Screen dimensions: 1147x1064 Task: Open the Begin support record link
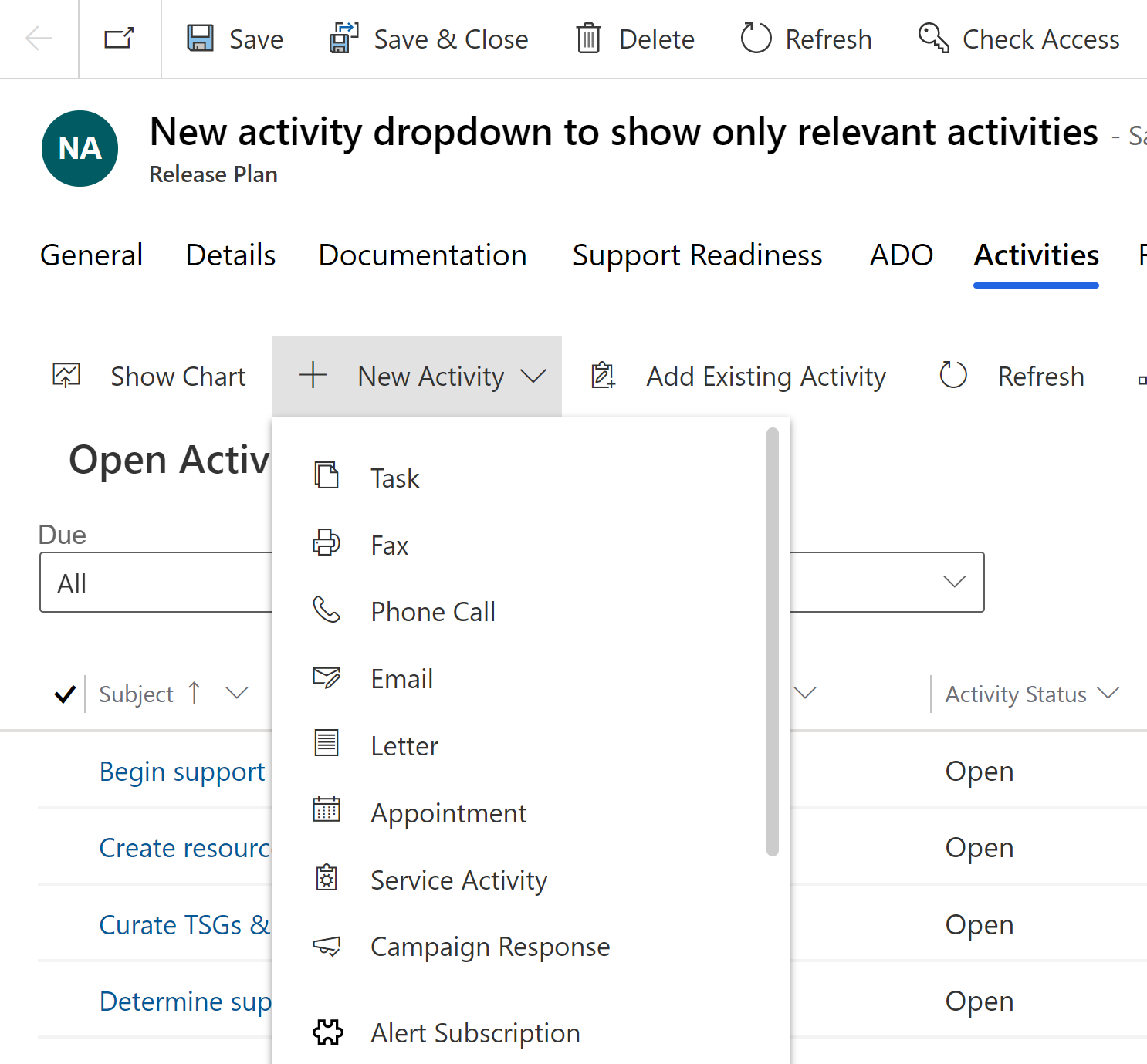click(x=182, y=771)
